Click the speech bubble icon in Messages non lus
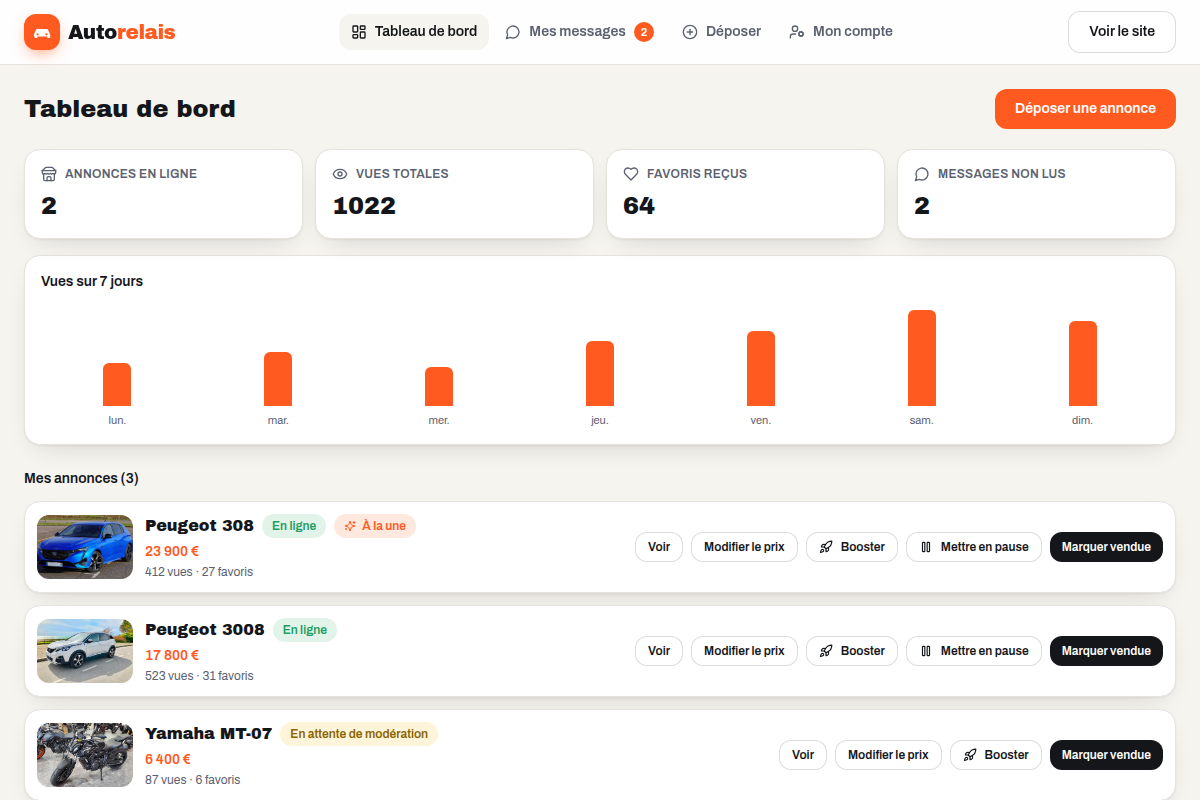Viewport: 1200px width, 800px height. (x=922, y=174)
